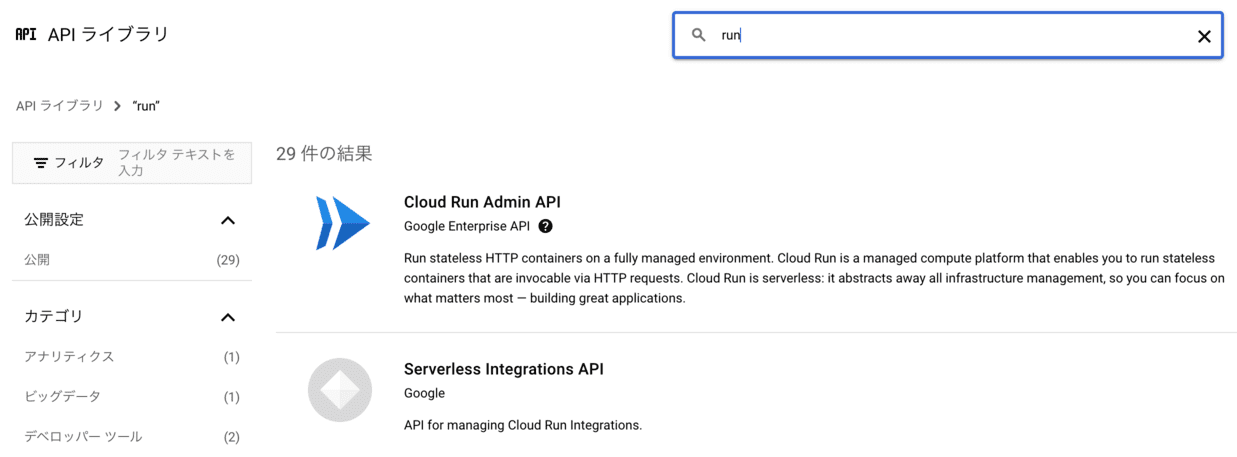
Task: Filter by デベロッパー ツール category
Action: click(83, 437)
